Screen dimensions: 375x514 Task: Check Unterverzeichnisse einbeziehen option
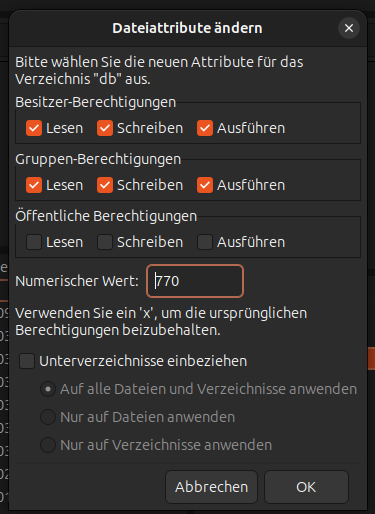pos(27,361)
